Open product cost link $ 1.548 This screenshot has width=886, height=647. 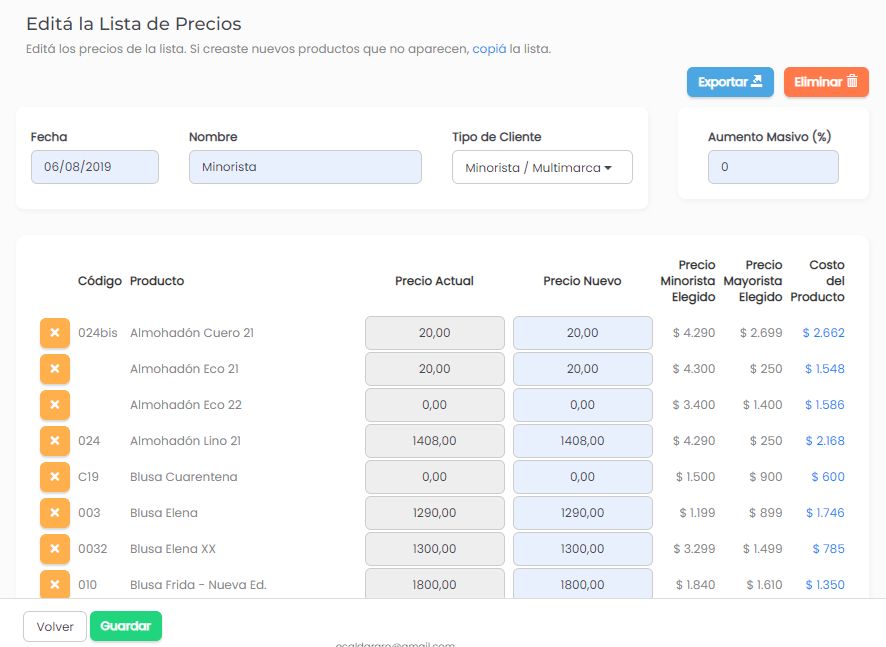[x=824, y=369]
